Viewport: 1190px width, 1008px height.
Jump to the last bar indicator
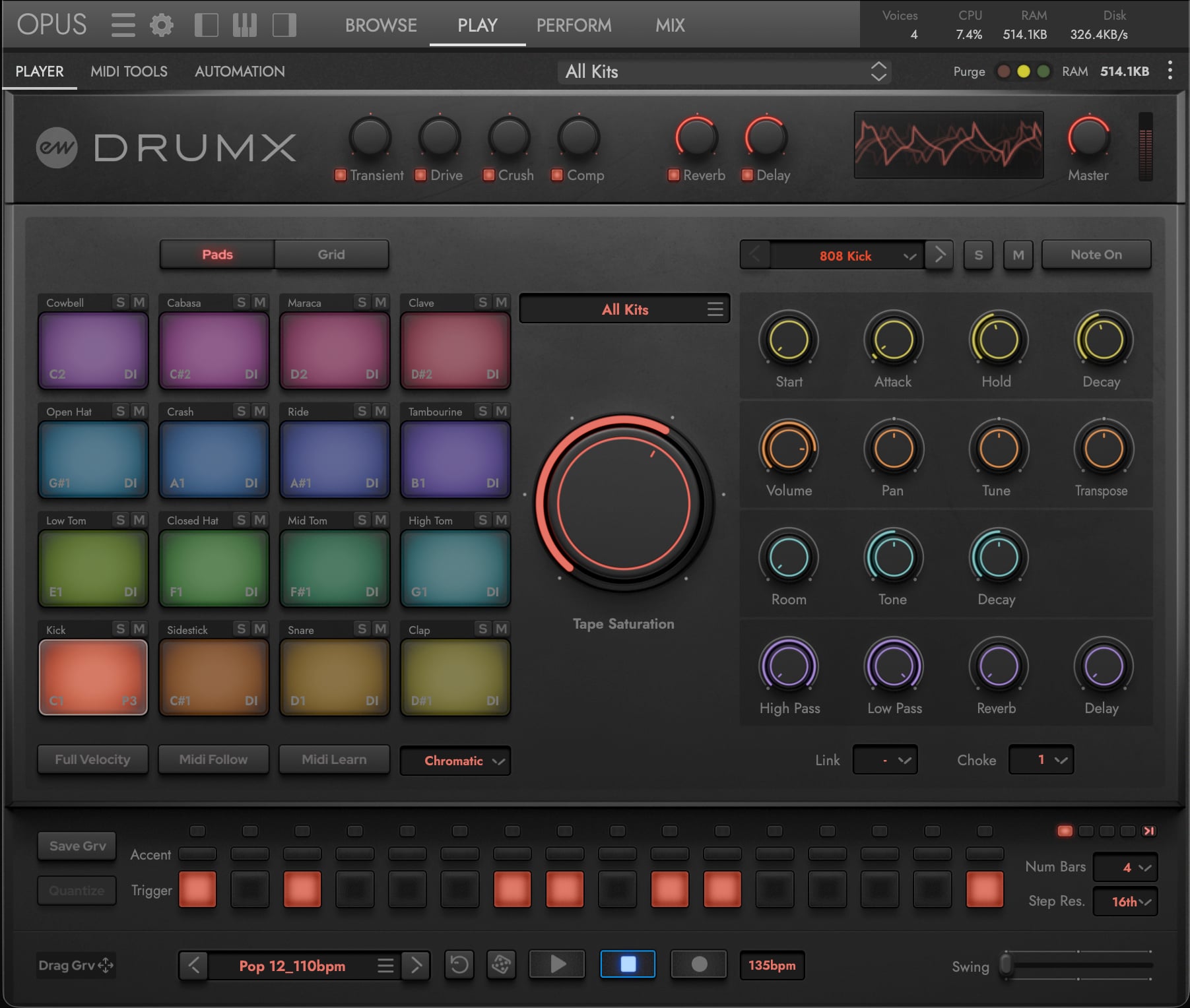point(1149,831)
